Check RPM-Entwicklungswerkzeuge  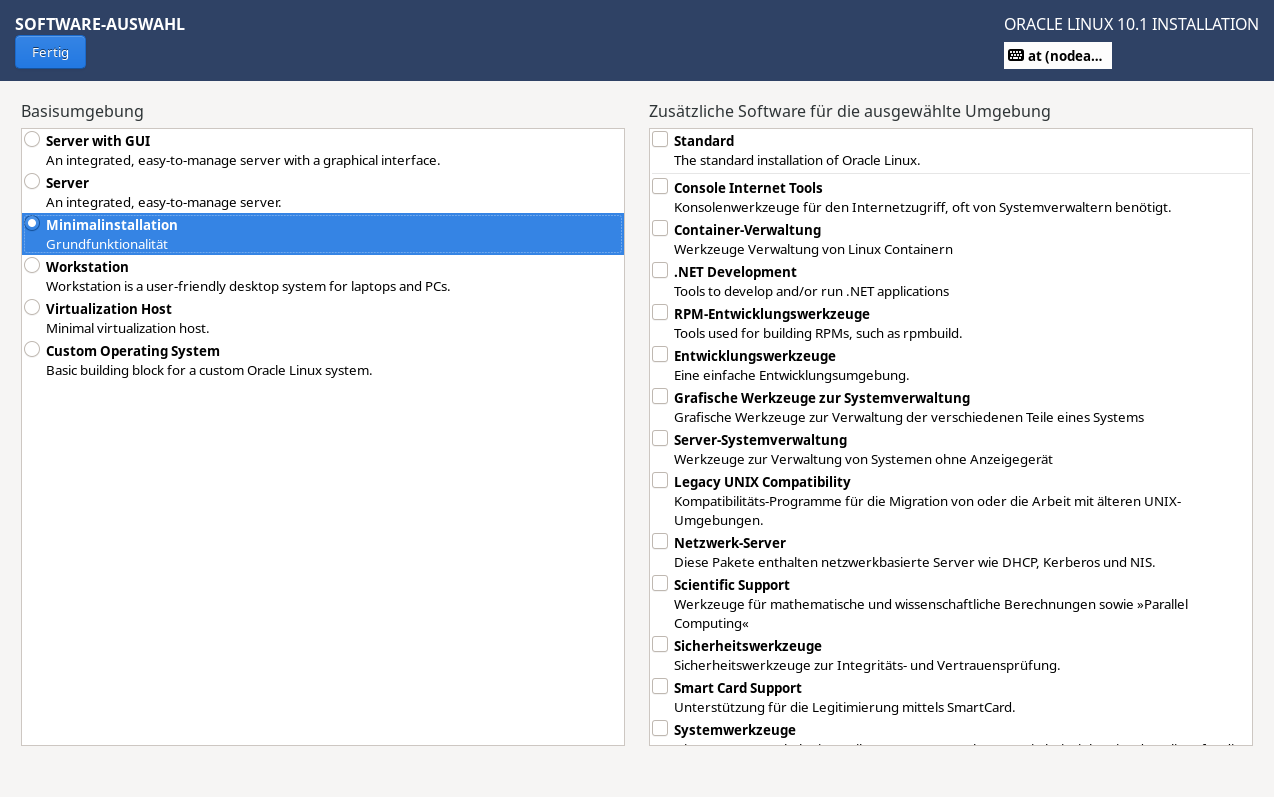(x=659, y=311)
